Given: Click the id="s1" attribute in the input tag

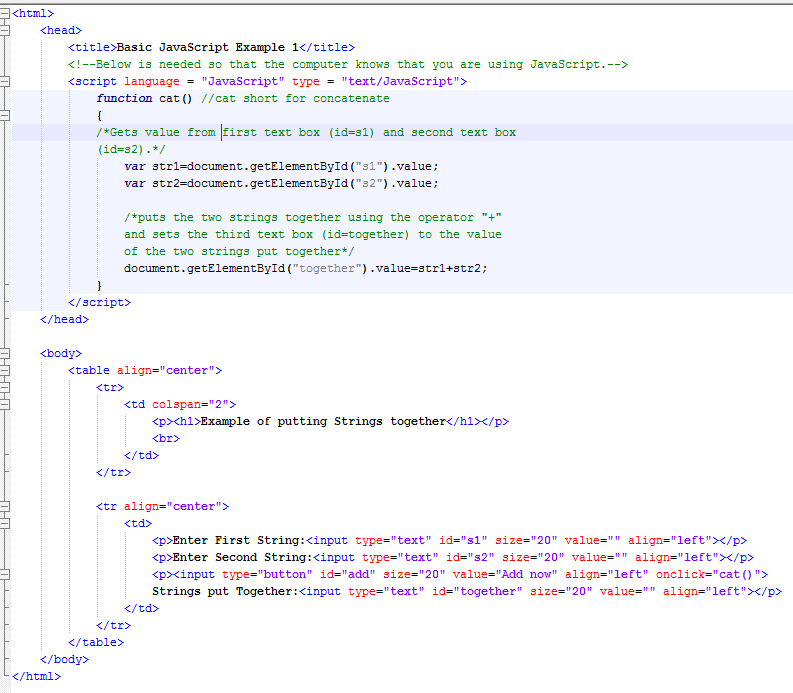Looking at the screenshot, I should [x=463, y=540].
